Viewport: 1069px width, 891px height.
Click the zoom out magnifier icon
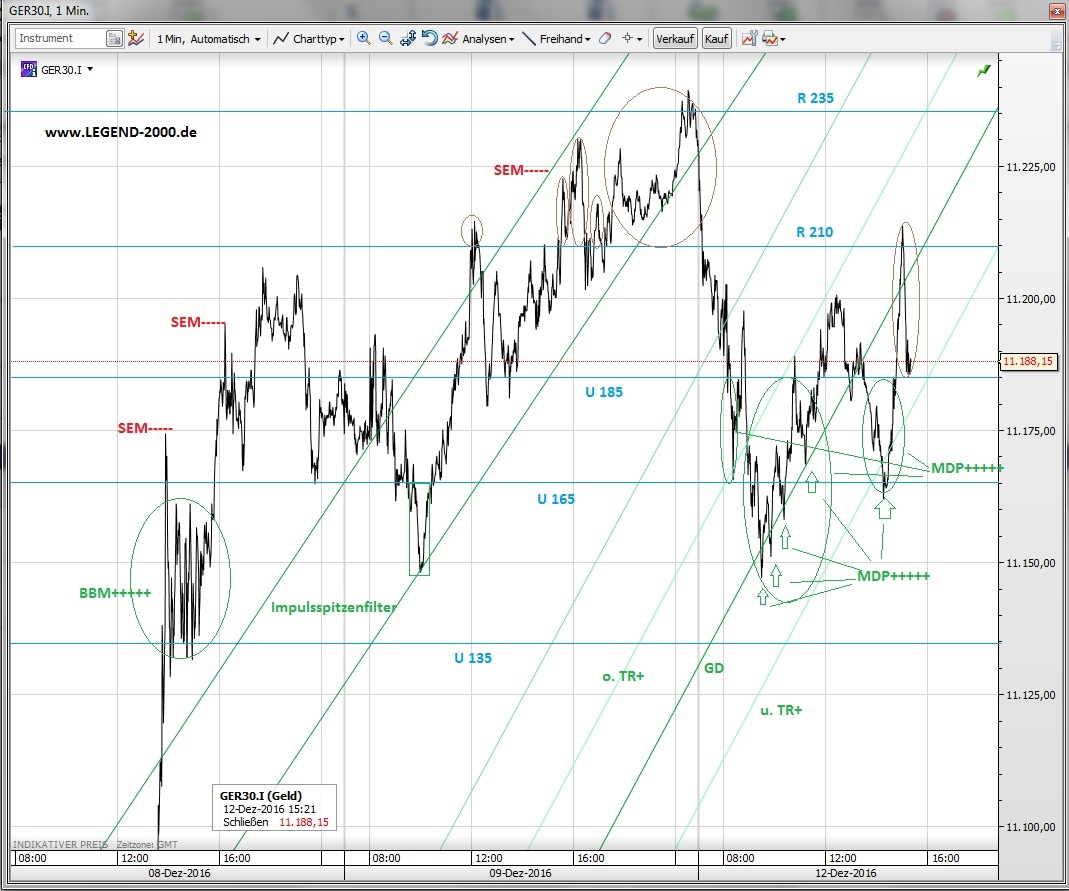pos(385,38)
